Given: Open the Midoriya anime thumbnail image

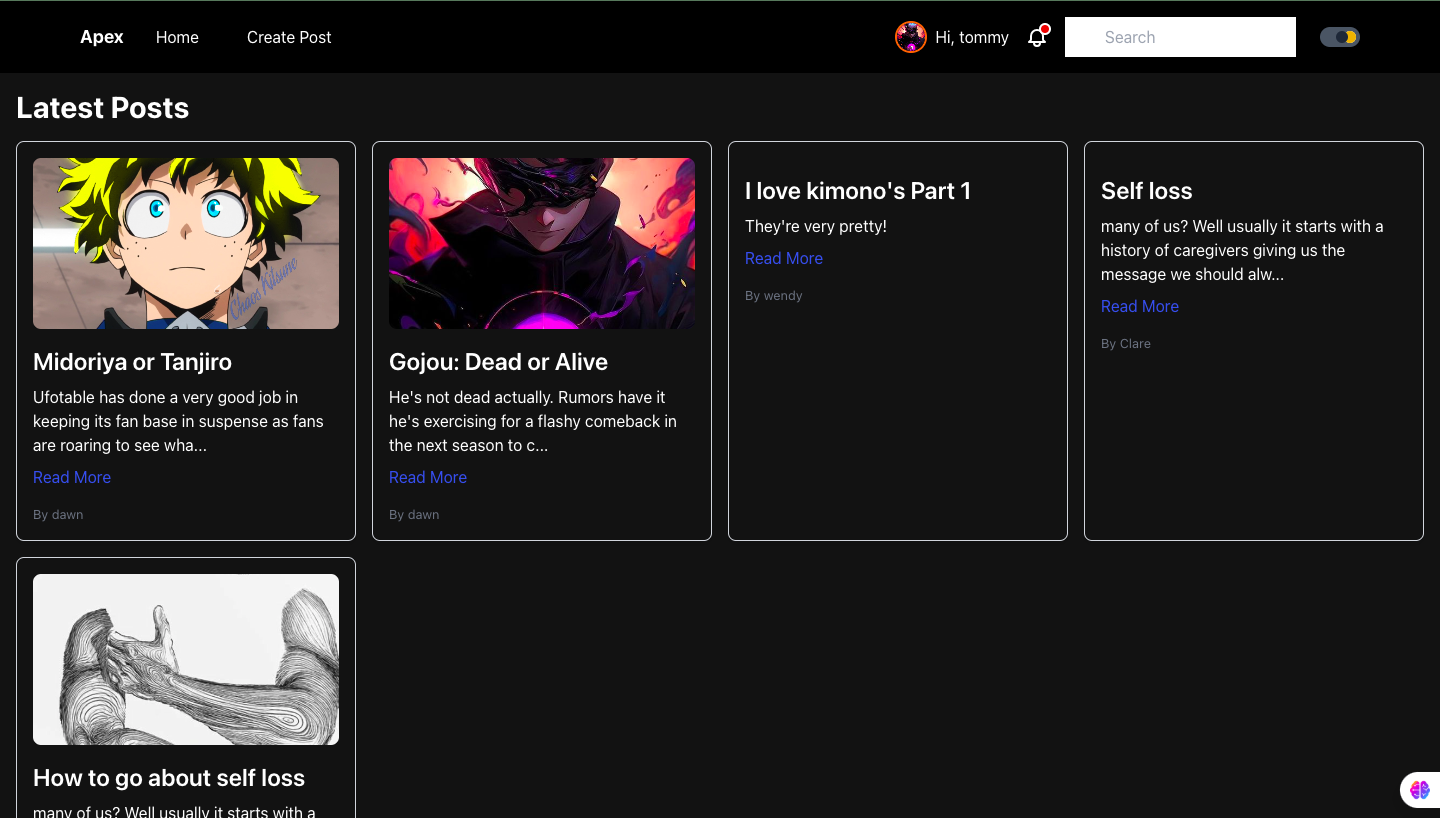Looking at the screenshot, I should tap(186, 243).
